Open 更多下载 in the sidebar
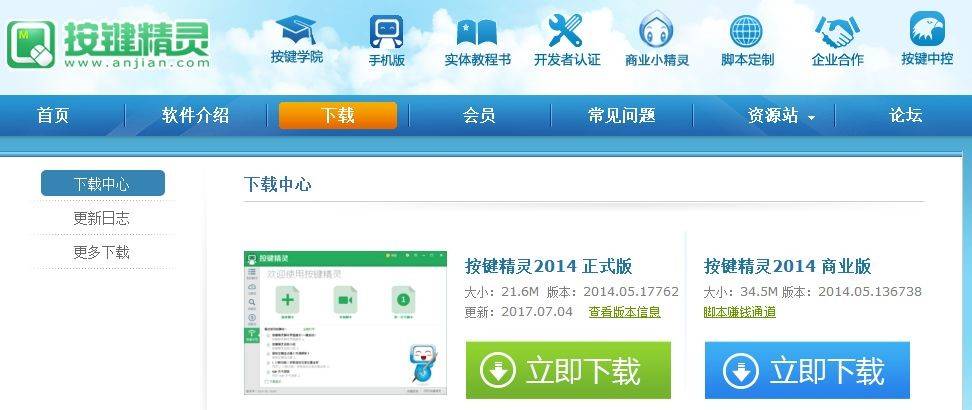The width and height of the screenshot is (972, 410). point(101,252)
